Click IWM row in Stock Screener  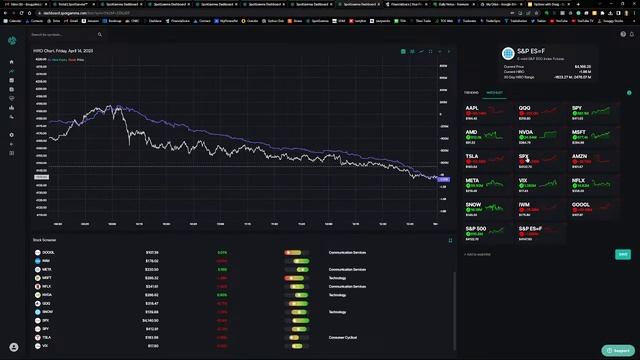pyautogui.click(x=242, y=261)
